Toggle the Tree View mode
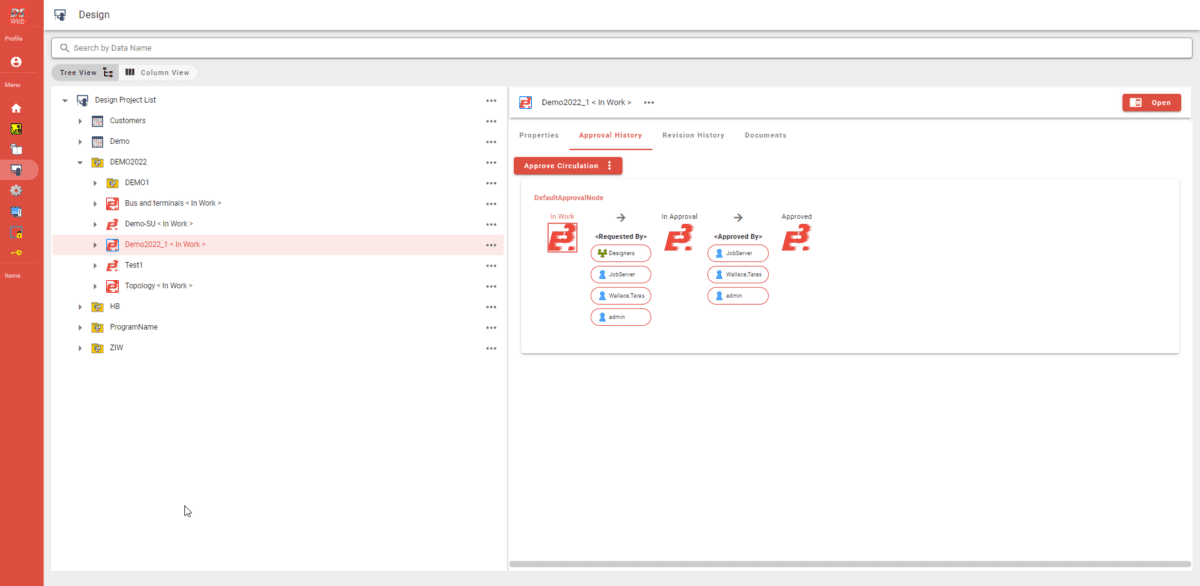The height and width of the screenshot is (586, 1200). tap(85, 71)
